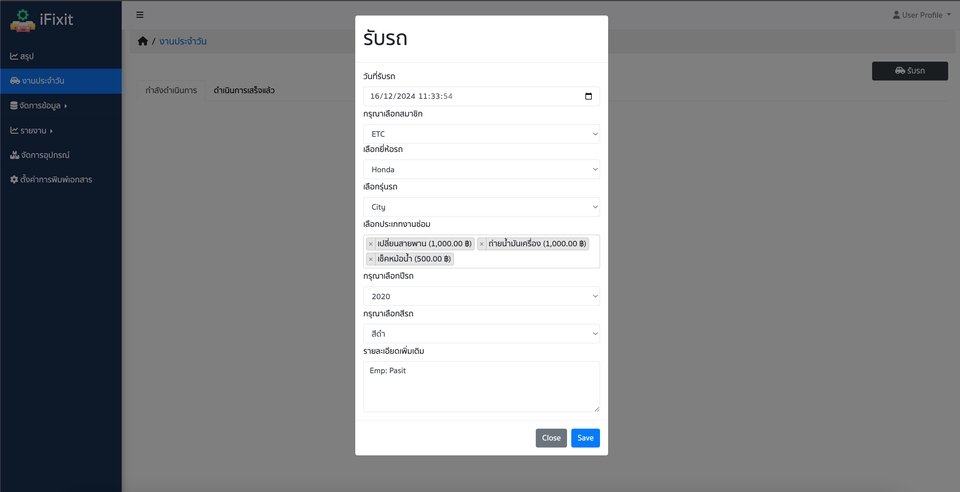
Task: Open the car brand dropdown showing Honda
Action: coord(481,170)
